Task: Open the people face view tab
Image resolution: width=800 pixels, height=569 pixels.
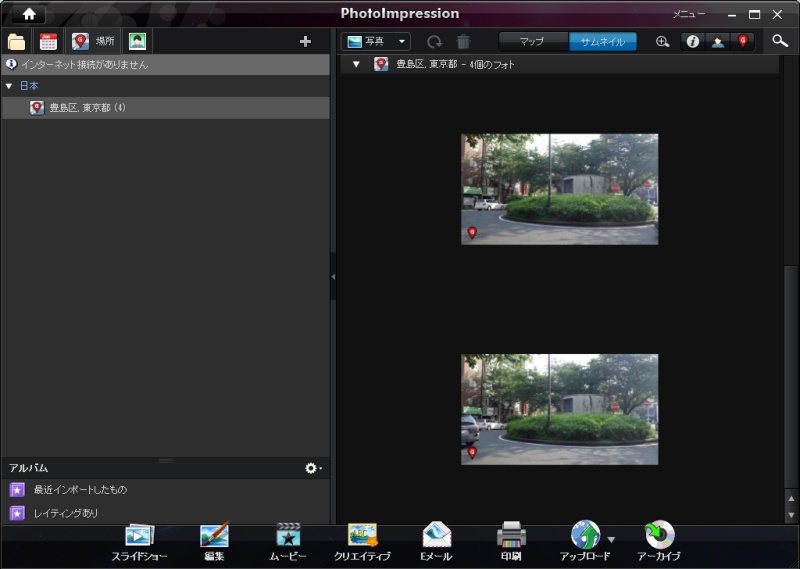Action: (x=137, y=41)
